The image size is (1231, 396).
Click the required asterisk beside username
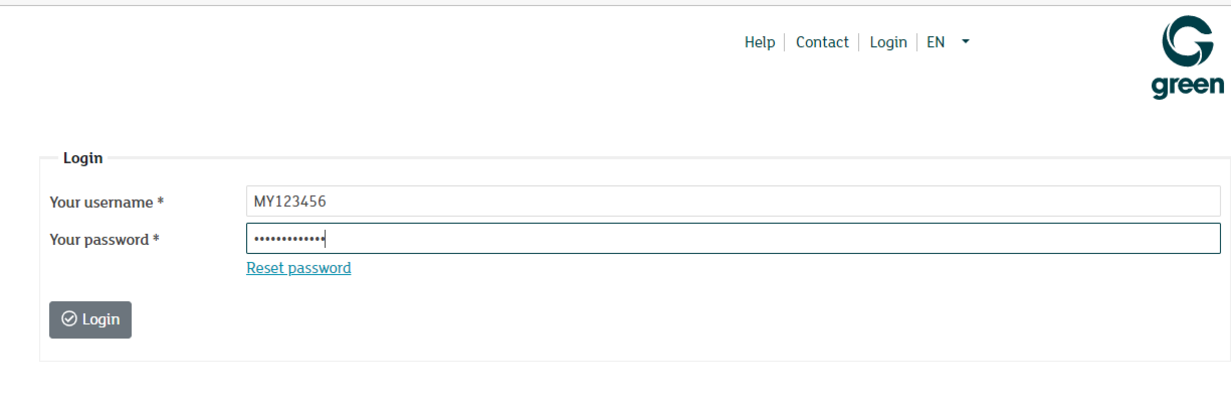[x=160, y=201]
